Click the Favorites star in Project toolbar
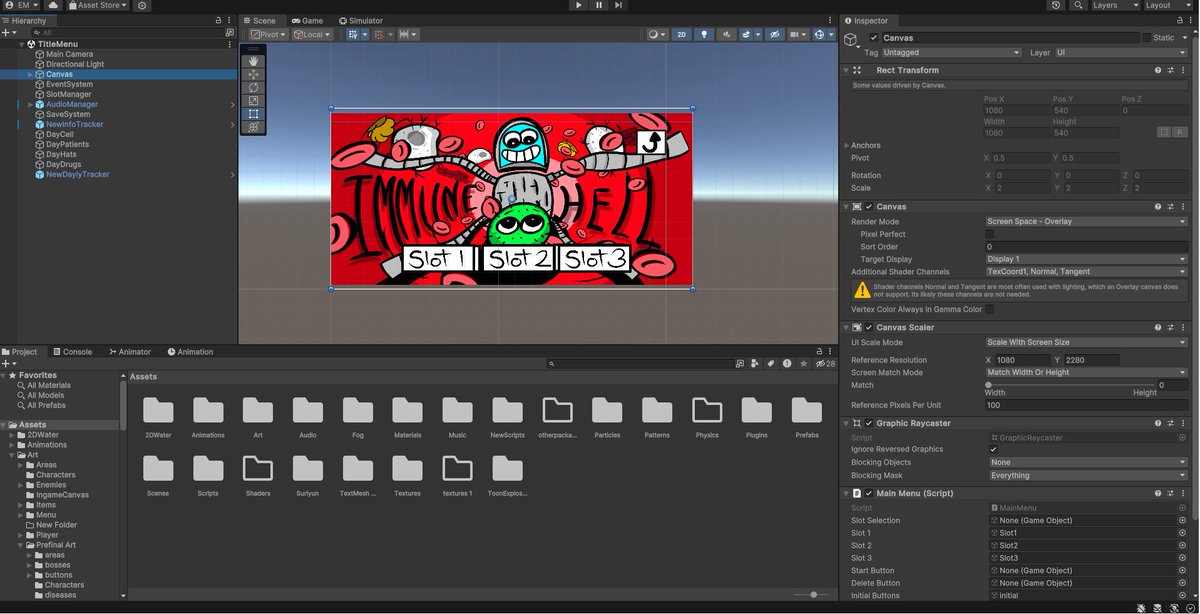This screenshot has width=1200, height=614. 803,364
